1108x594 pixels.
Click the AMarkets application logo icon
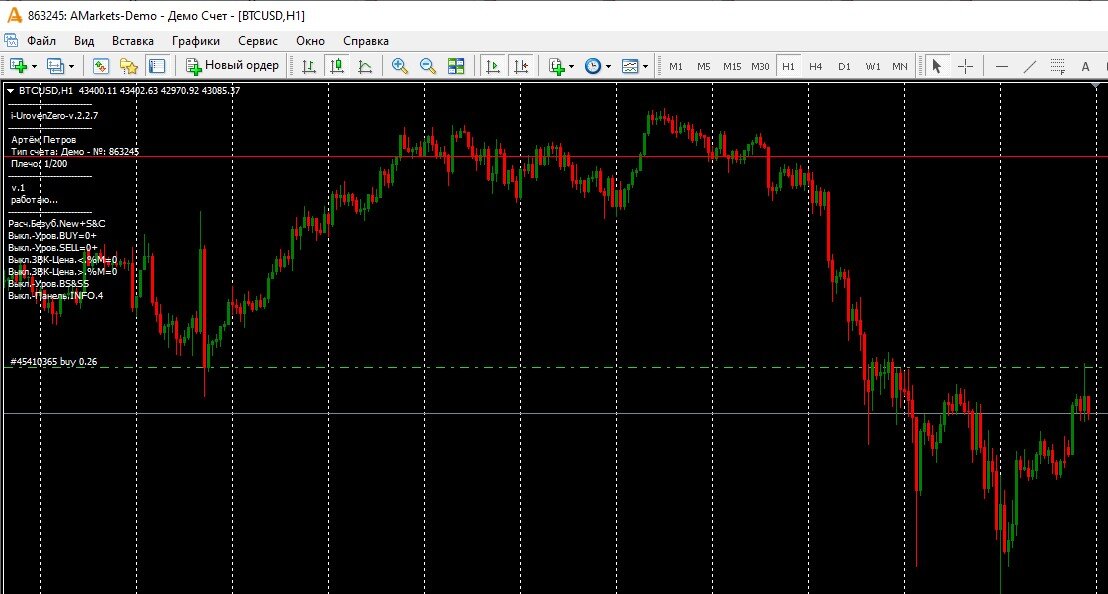point(14,15)
